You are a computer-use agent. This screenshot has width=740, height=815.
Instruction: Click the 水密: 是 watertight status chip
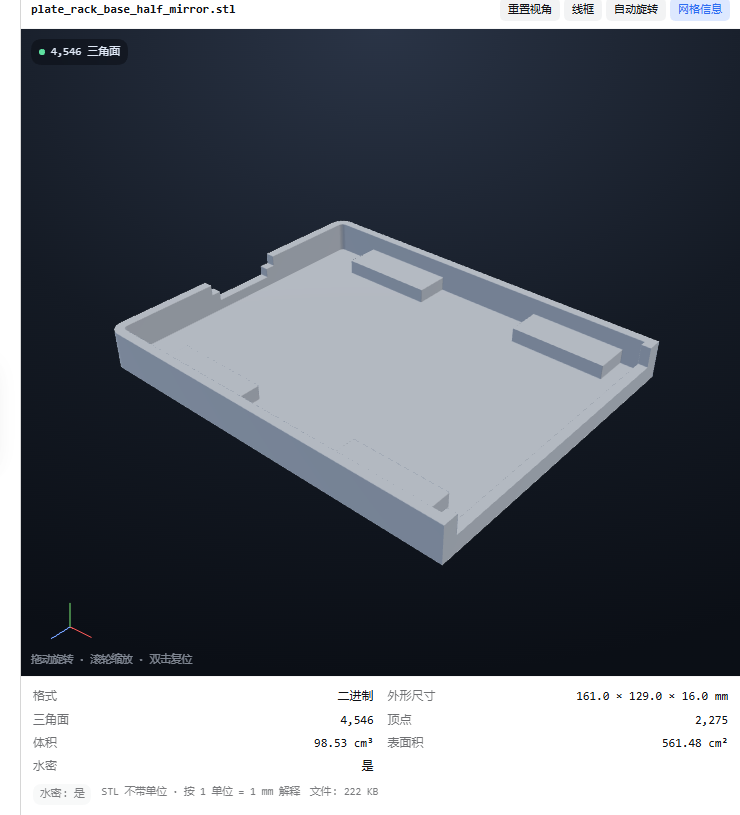(62, 793)
